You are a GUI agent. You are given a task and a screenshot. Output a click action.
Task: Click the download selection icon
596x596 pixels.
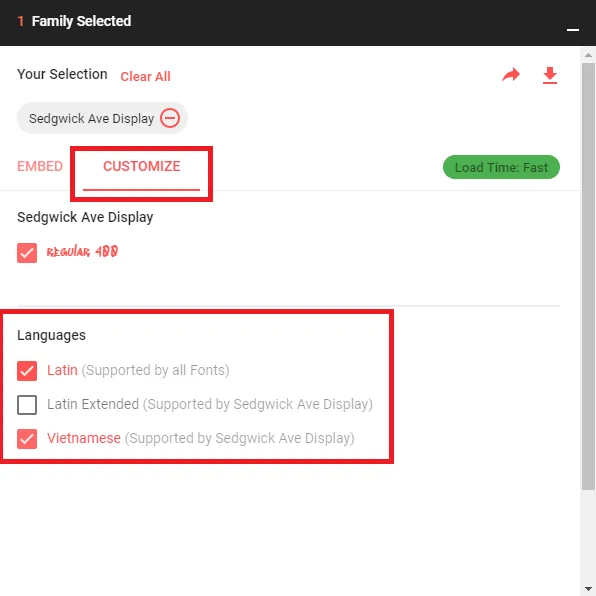coord(550,75)
